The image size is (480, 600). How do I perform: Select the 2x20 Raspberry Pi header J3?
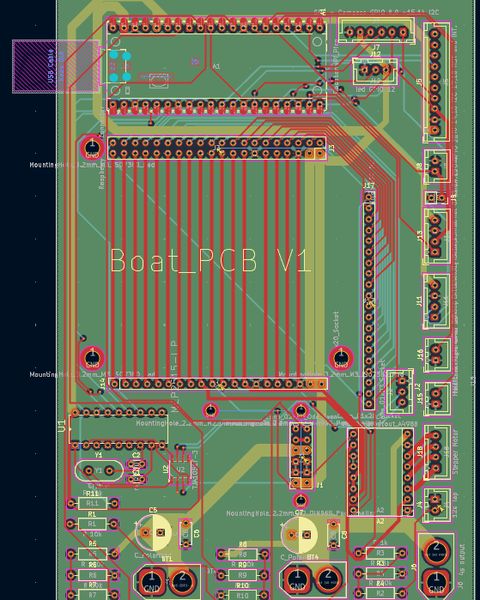pyautogui.click(x=217, y=148)
